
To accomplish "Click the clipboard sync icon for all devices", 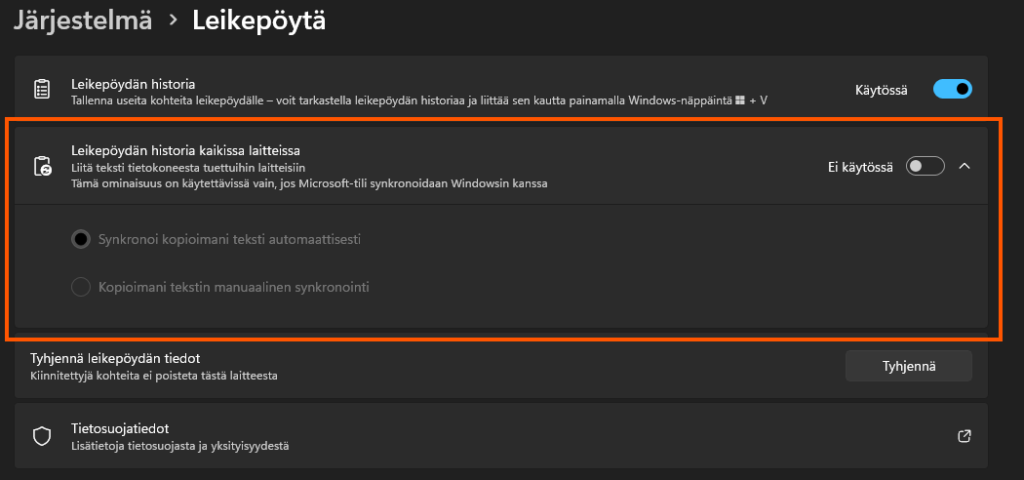I will 42,166.
